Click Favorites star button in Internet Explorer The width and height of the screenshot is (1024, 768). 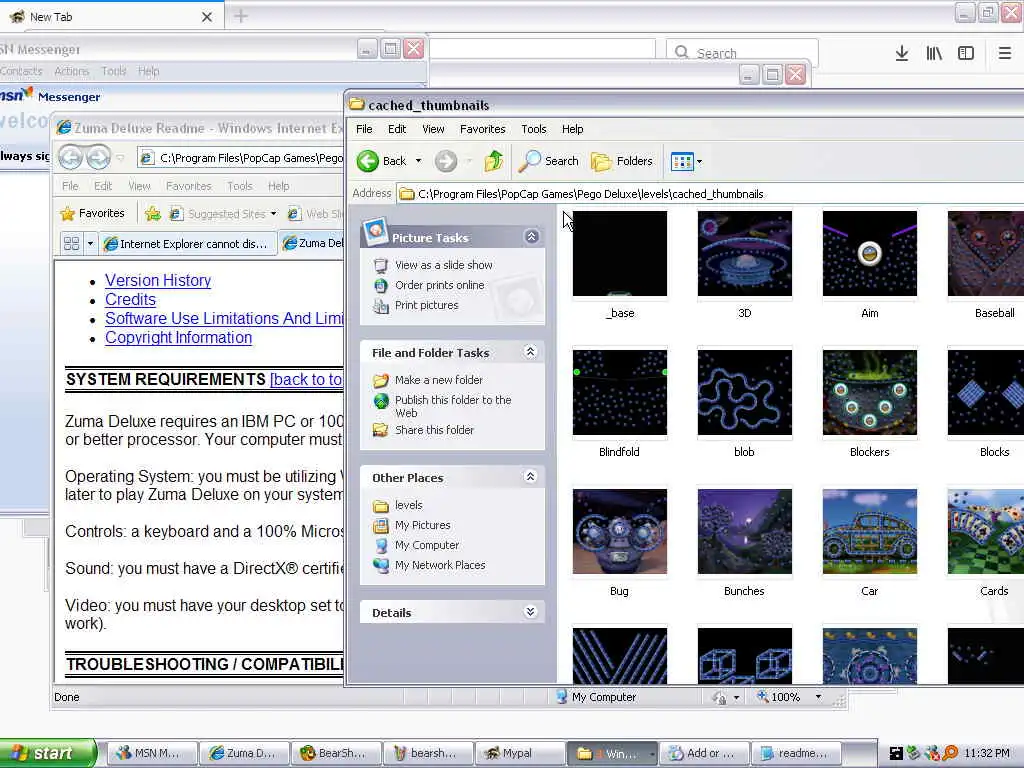point(92,214)
